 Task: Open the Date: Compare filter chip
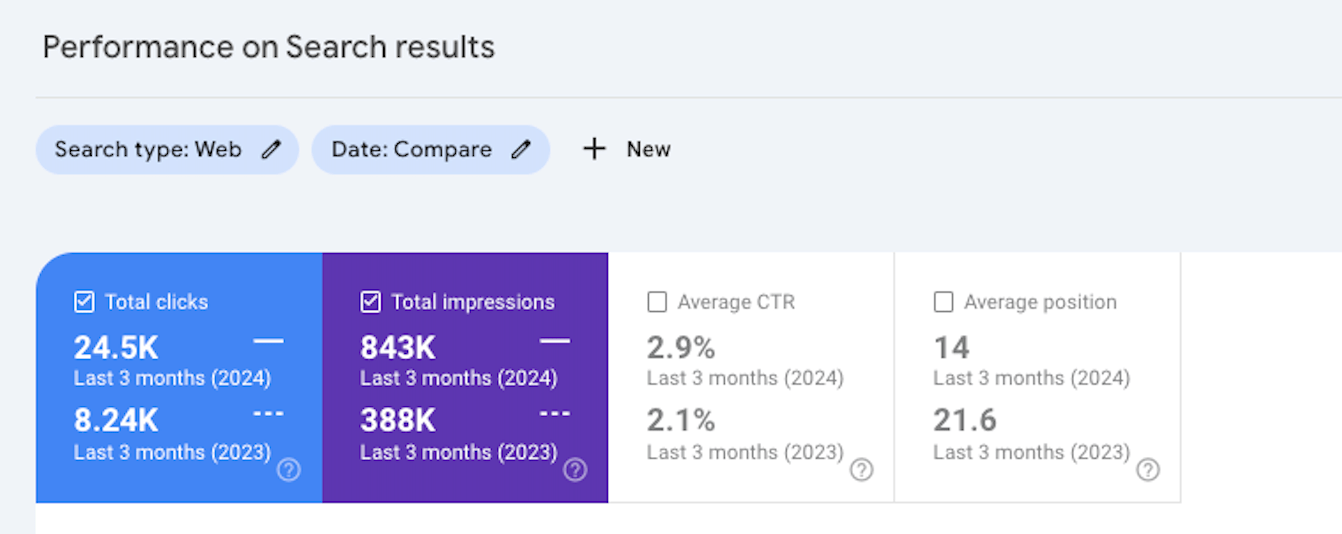430,150
